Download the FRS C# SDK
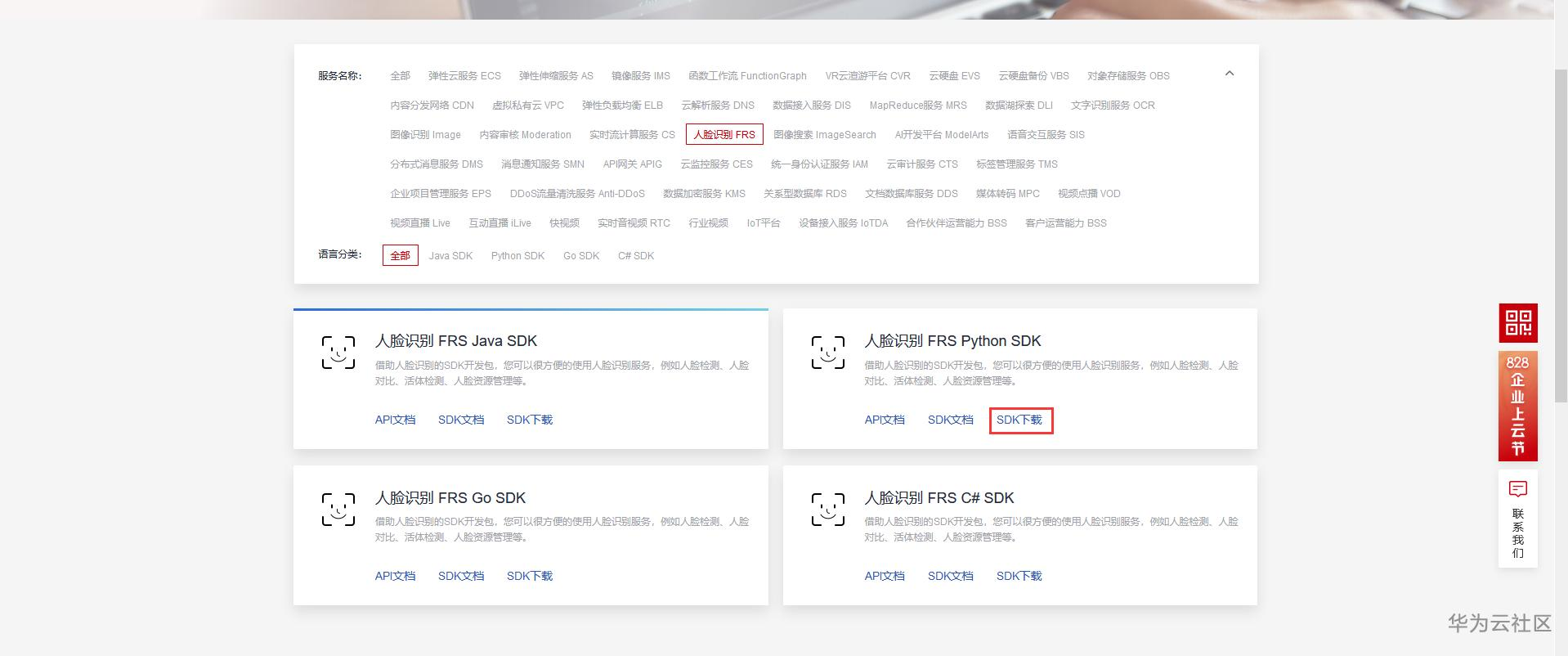This screenshot has height=656, width=1568. tap(1019, 576)
